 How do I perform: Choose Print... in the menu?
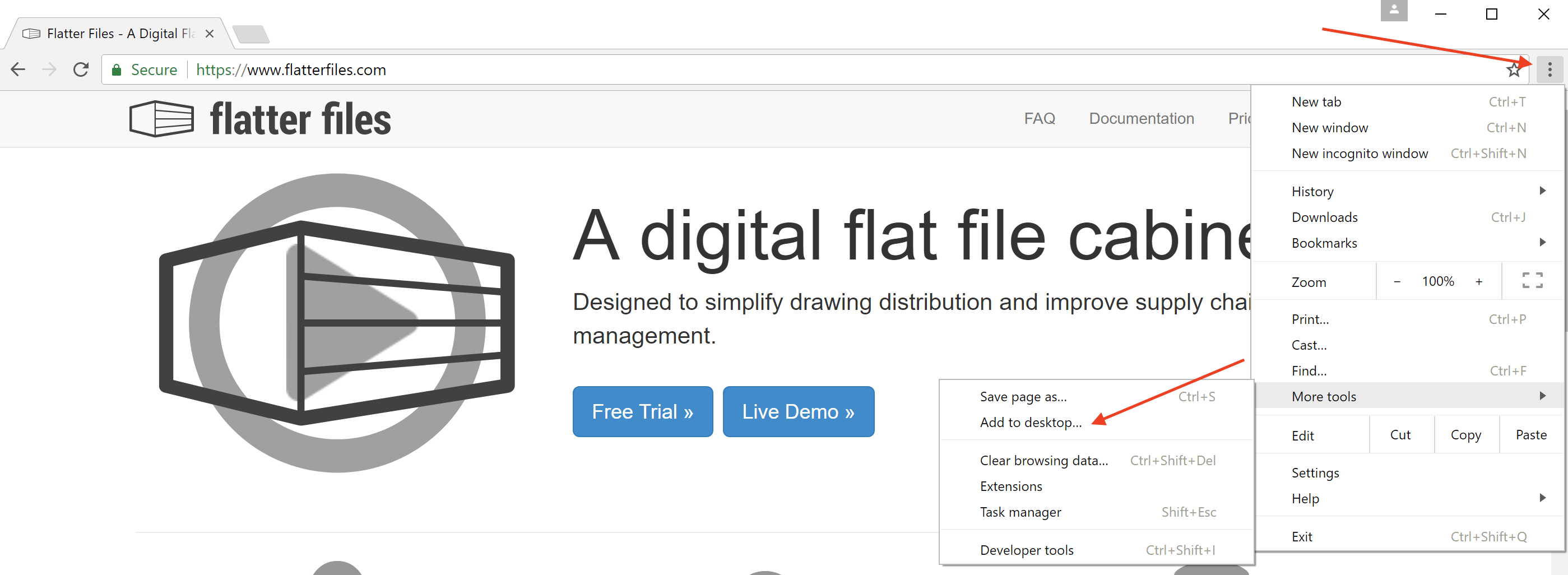[1408, 319]
